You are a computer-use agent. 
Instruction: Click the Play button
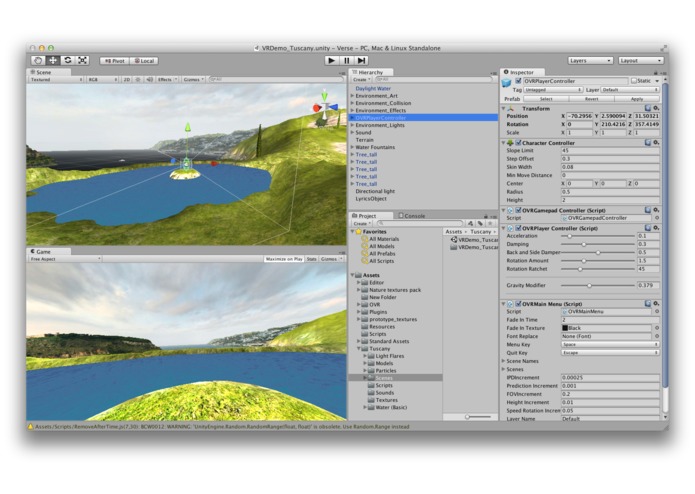click(331, 61)
